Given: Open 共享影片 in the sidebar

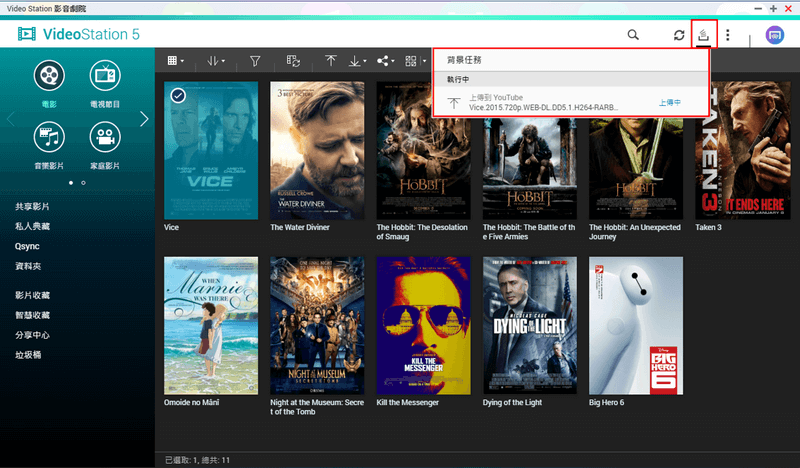Looking at the screenshot, I should [x=32, y=207].
